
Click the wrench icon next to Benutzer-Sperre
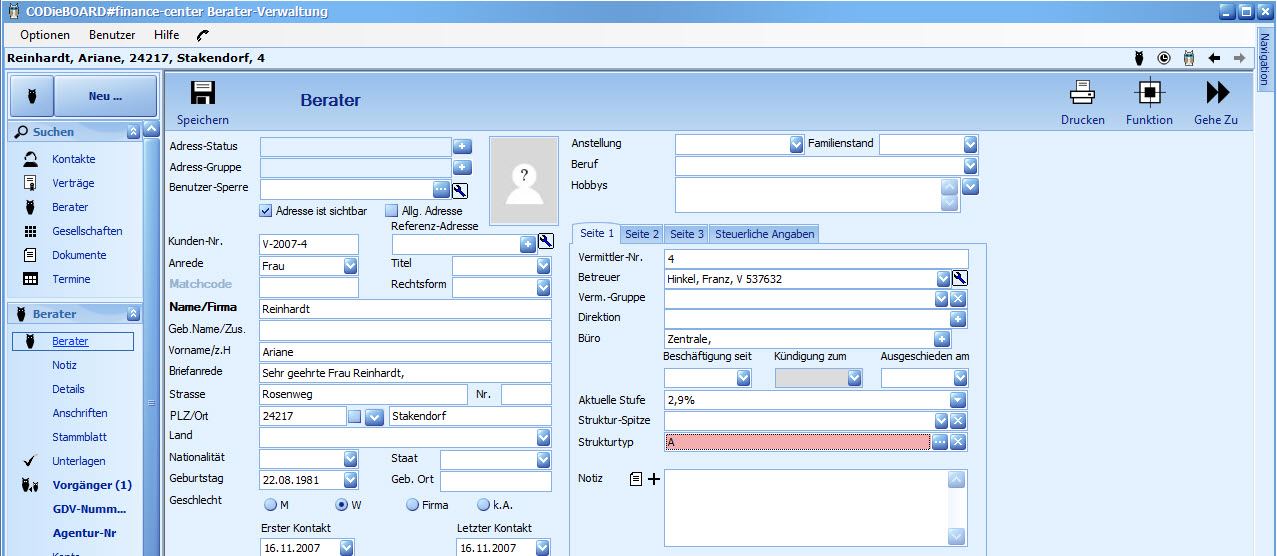[x=460, y=190]
